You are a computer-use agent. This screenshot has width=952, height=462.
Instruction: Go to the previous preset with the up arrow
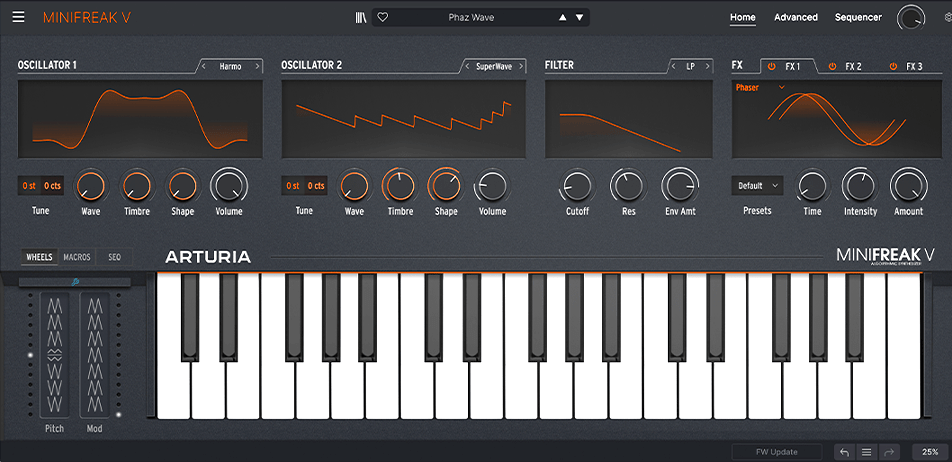point(562,18)
